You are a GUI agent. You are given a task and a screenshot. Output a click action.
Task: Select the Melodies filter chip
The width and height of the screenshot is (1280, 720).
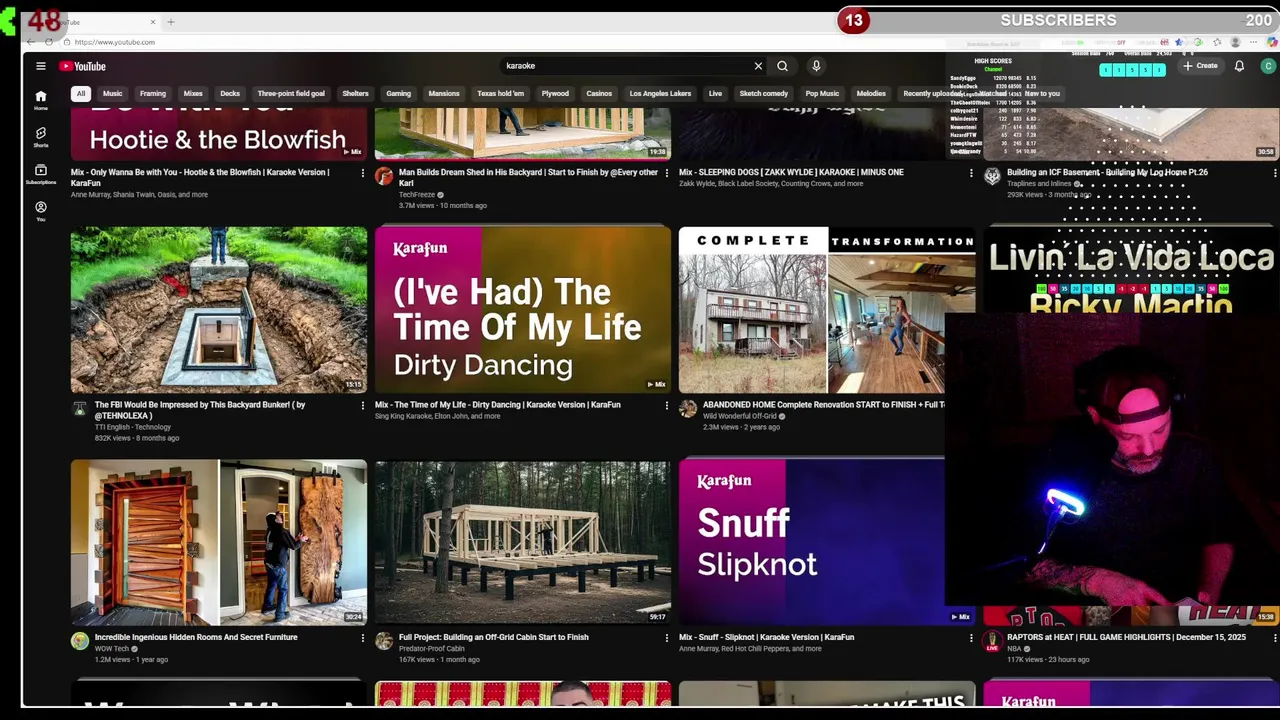point(871,94)
